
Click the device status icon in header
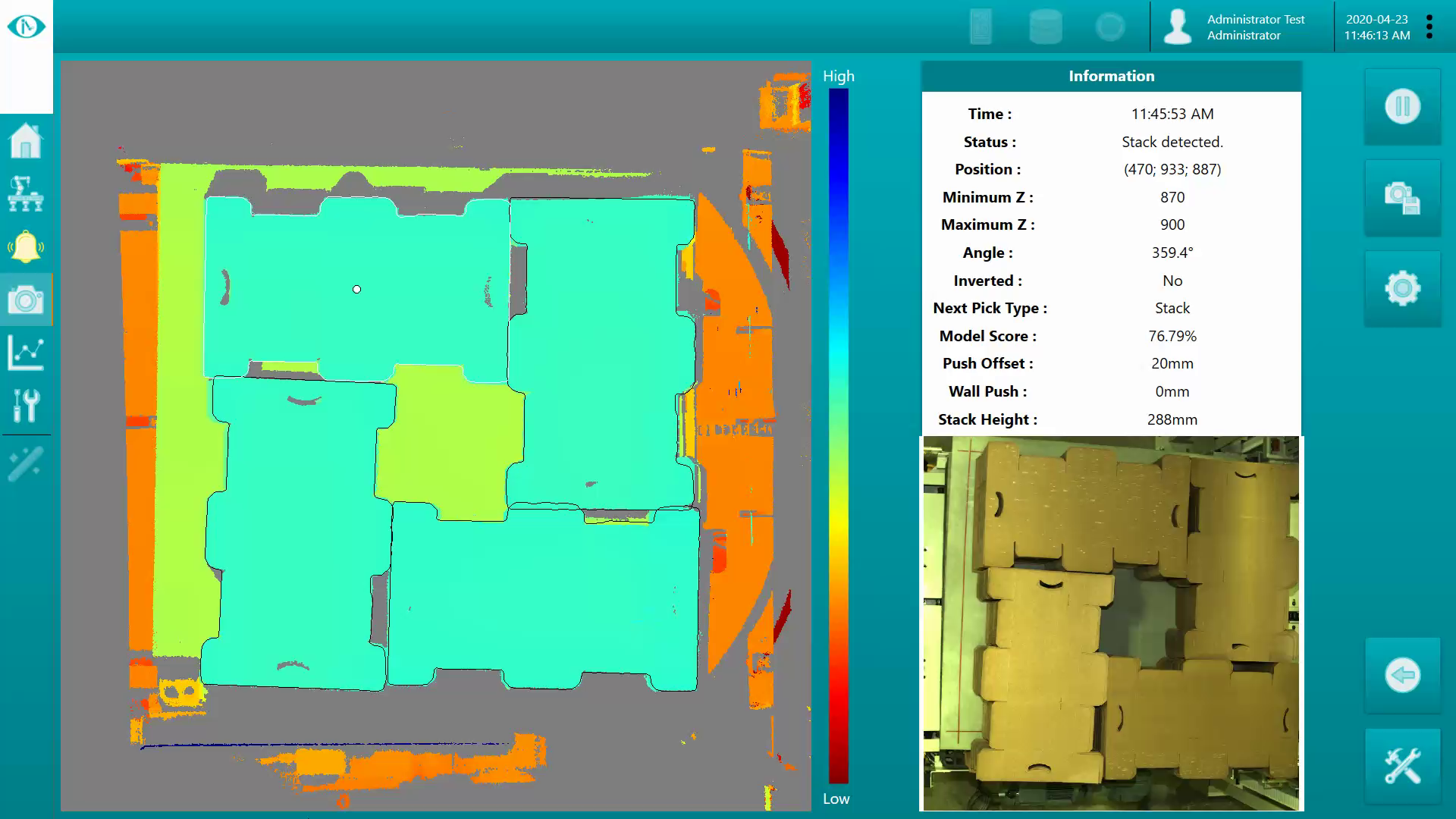(x=981, y=27)
